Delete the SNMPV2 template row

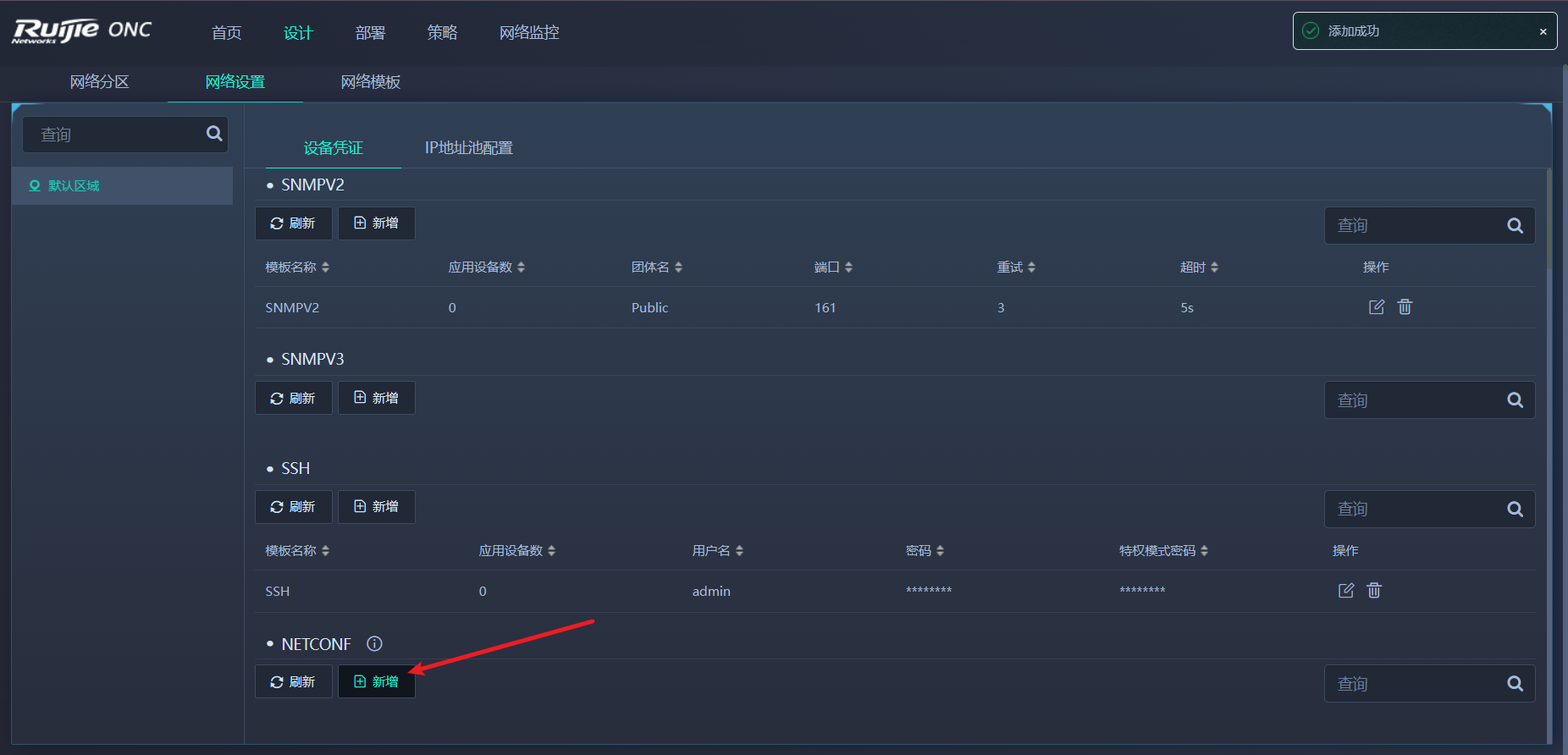coord(1405,306)
